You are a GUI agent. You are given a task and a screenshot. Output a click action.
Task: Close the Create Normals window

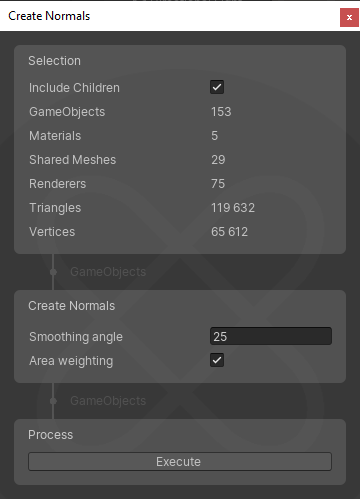(349, 17)
